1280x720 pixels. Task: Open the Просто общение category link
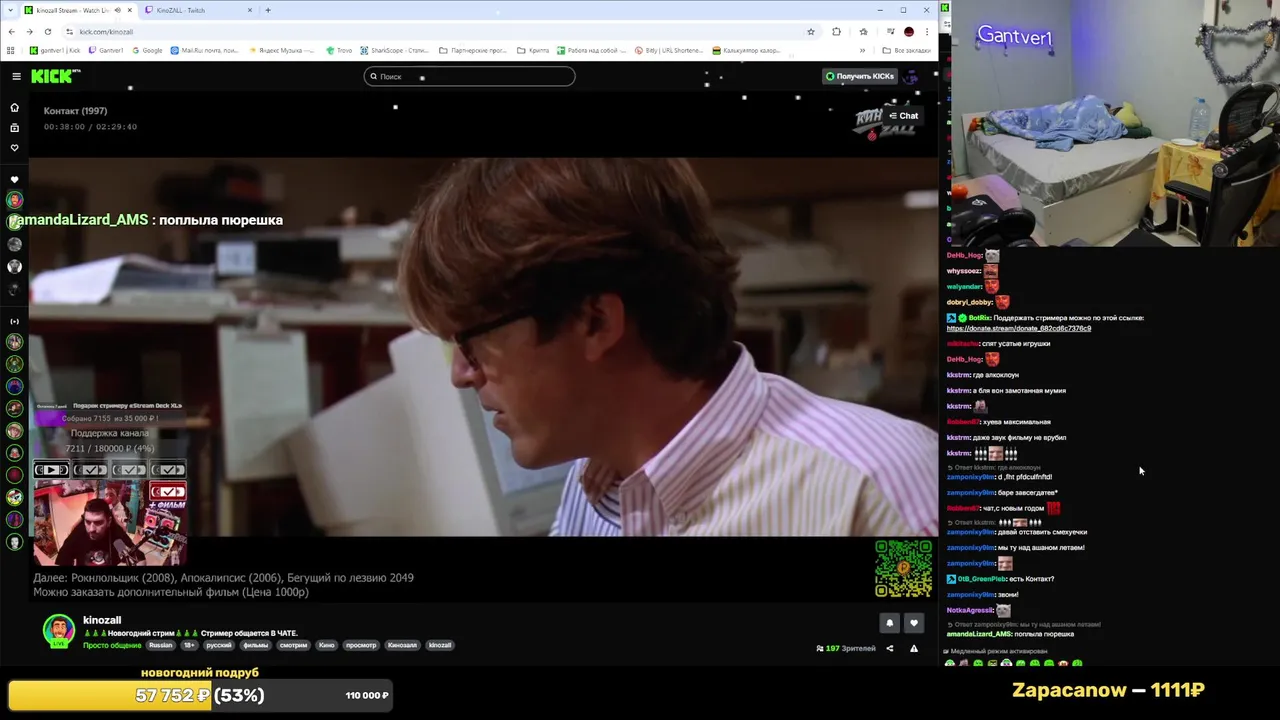tap(112, 645)
